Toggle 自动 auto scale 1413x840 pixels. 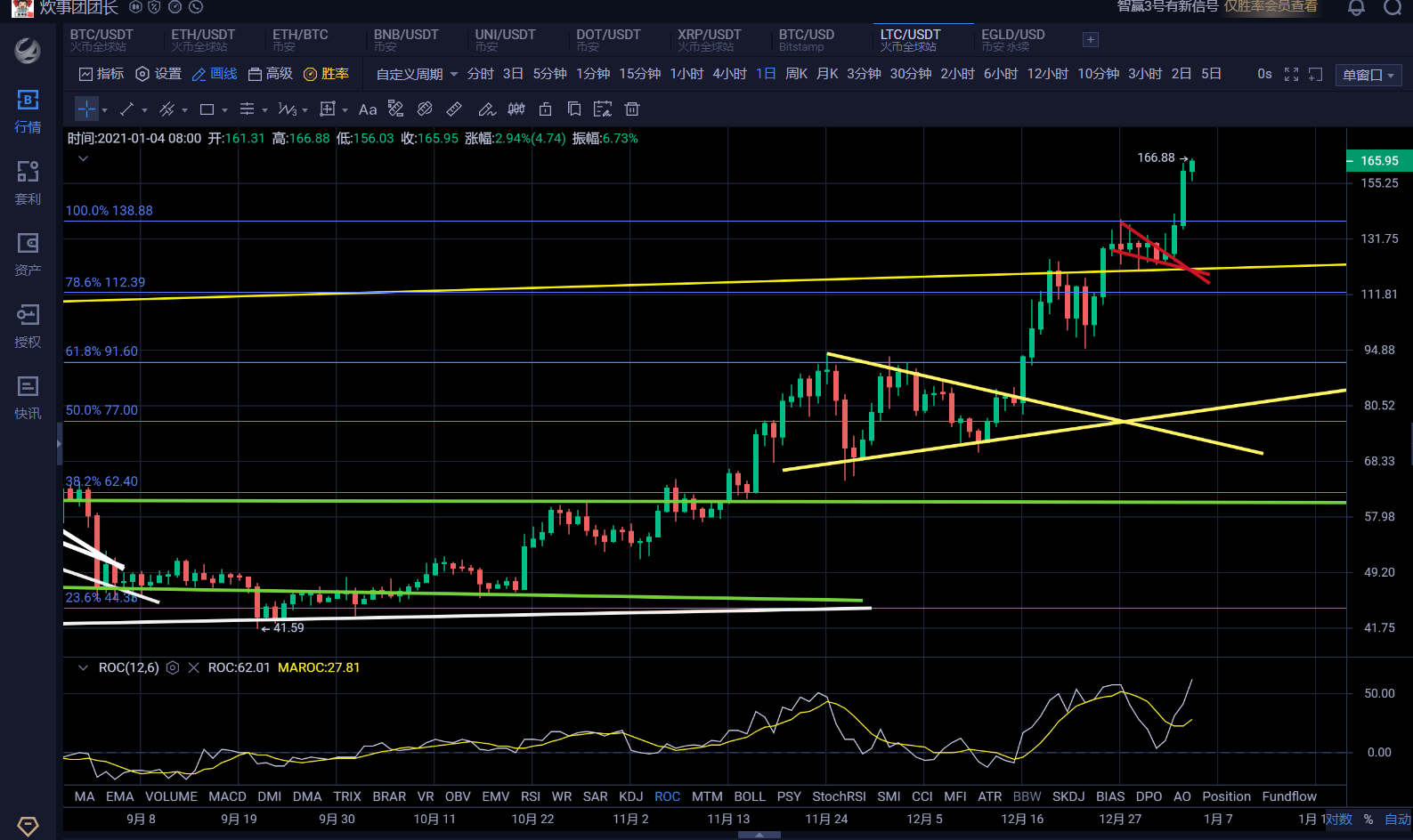click(1397, 819)
